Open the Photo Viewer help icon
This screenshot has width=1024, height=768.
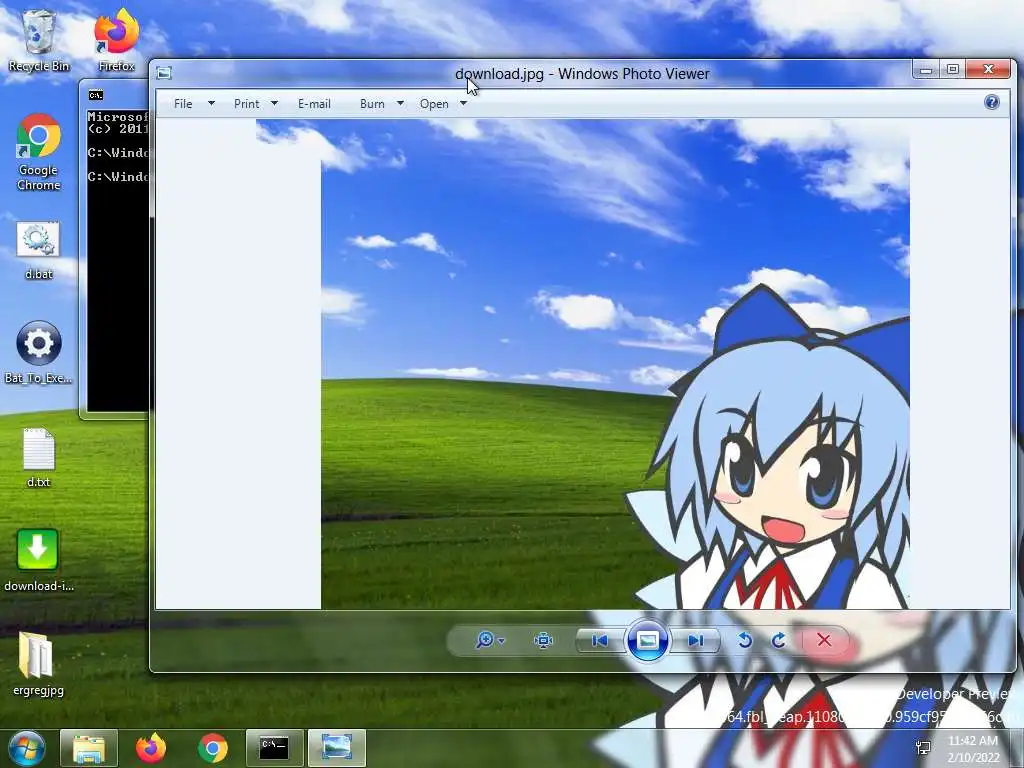coord(991,103)
